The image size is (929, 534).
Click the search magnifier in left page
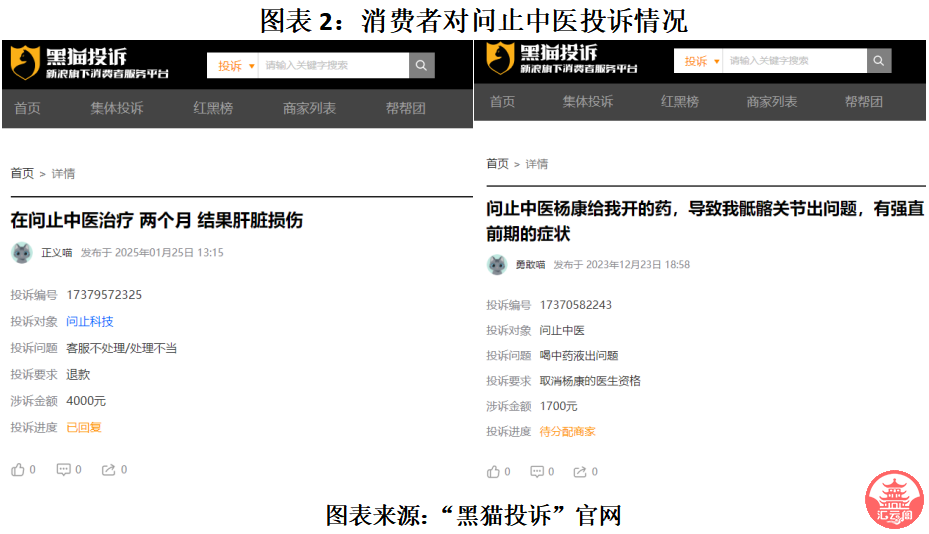coord(421,65)
